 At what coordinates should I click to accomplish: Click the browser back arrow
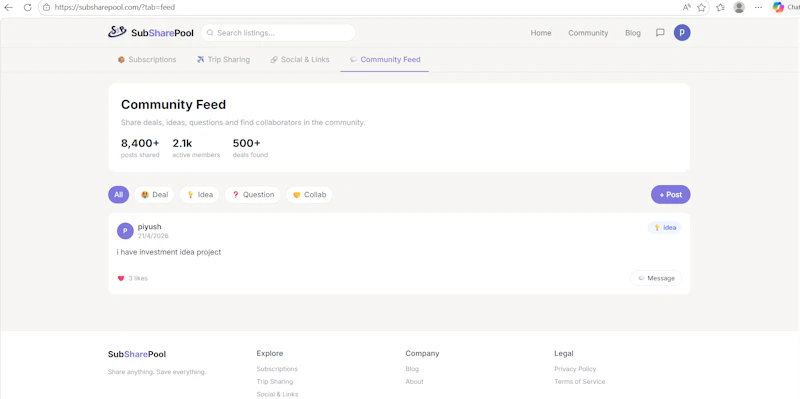[x=8, y=8]
